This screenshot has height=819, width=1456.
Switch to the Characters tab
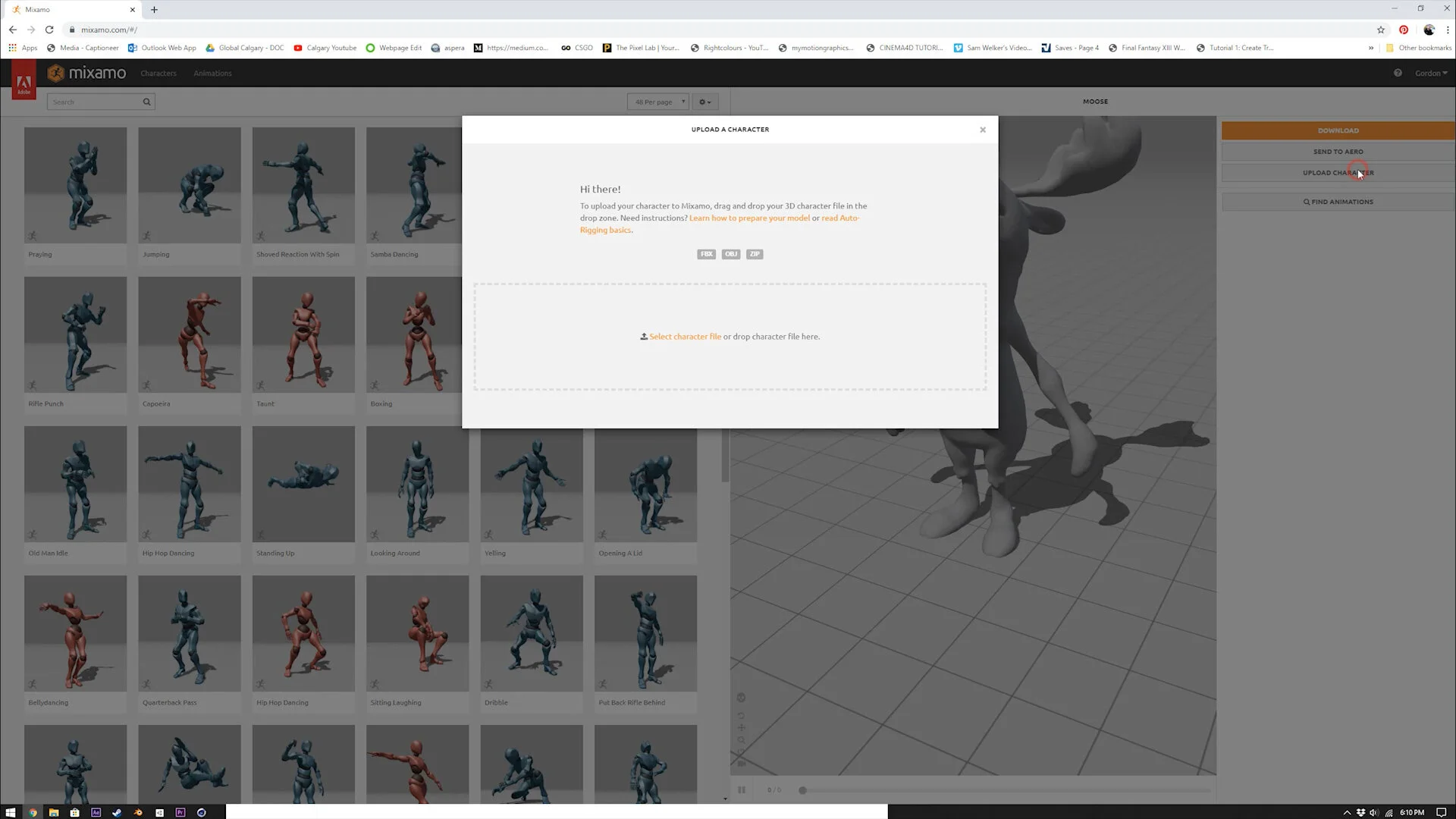pyautogui.click(x=158, y=74)
